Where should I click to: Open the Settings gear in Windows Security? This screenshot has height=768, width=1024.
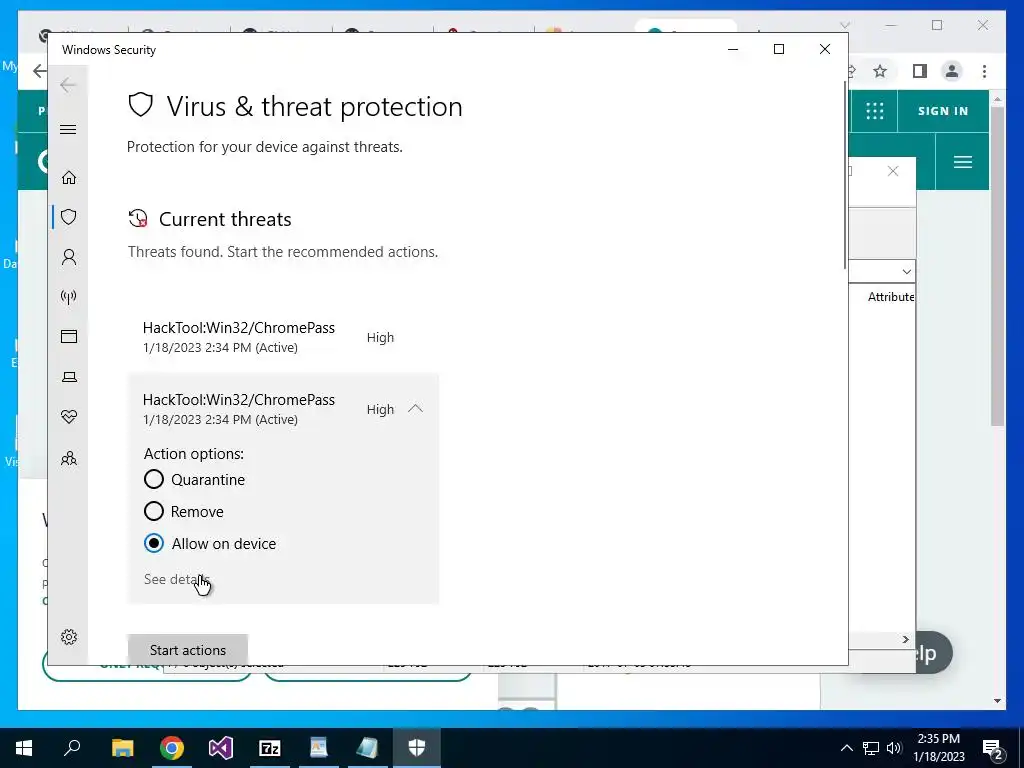tap(69, 637)
